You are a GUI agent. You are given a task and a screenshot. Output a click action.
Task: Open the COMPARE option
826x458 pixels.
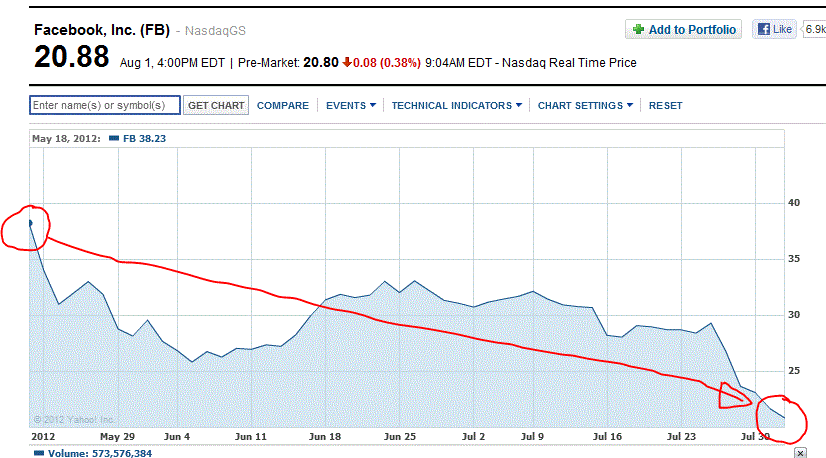[x=283, y=105]
